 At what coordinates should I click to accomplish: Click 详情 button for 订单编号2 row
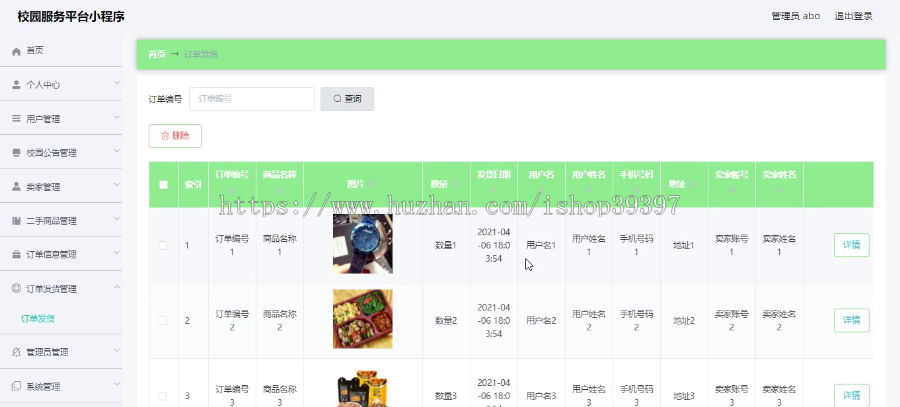851,320
